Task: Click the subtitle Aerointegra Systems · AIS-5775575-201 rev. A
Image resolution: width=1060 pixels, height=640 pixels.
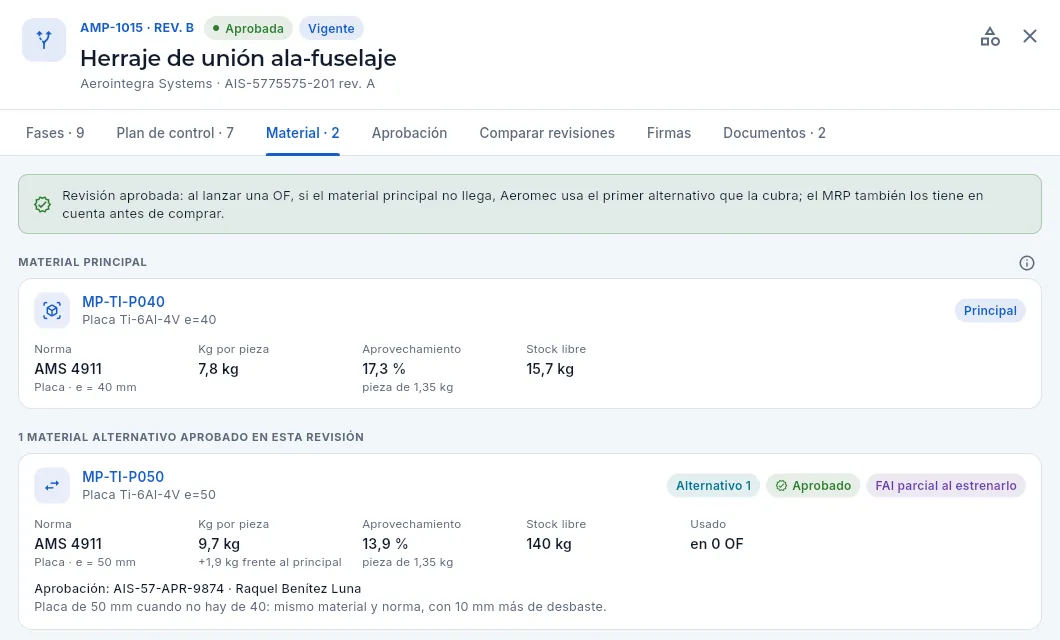Action: point(228,84)
